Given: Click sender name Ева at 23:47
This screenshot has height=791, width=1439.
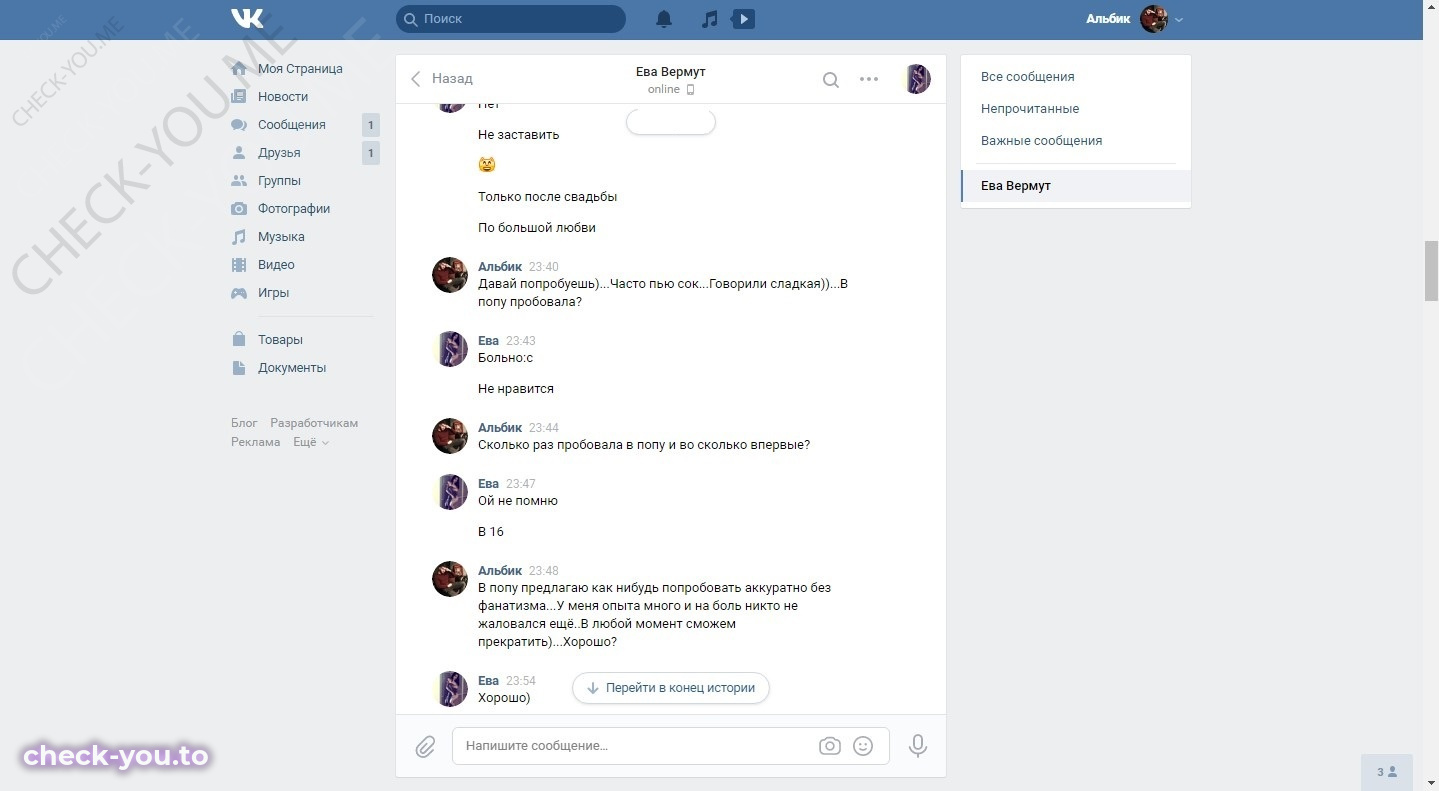Looking at the screenshot, I should coord(488,484).
